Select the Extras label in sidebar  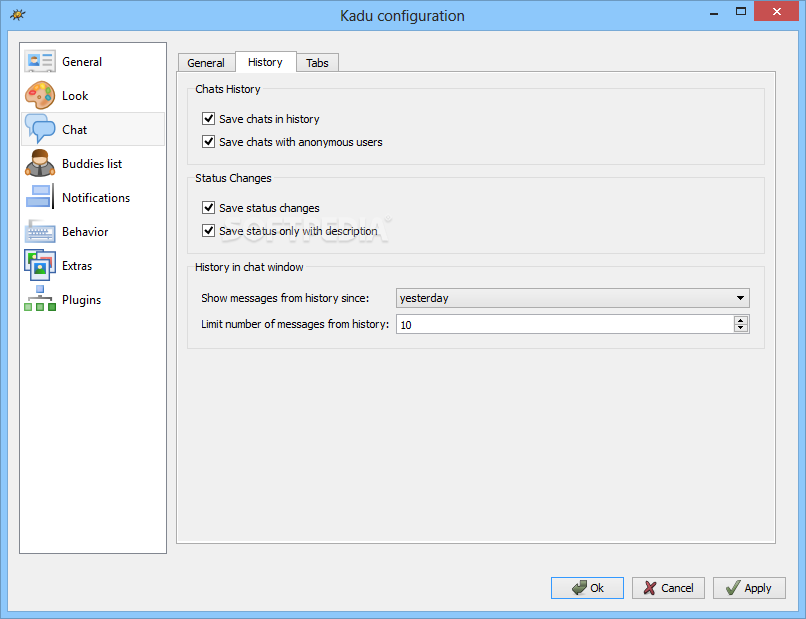click(77, 266)
